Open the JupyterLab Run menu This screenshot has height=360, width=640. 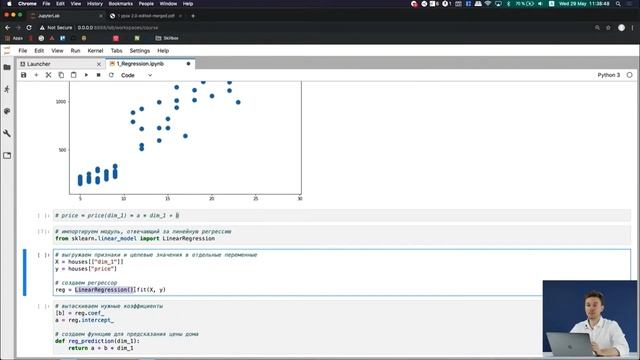(75, 51)
